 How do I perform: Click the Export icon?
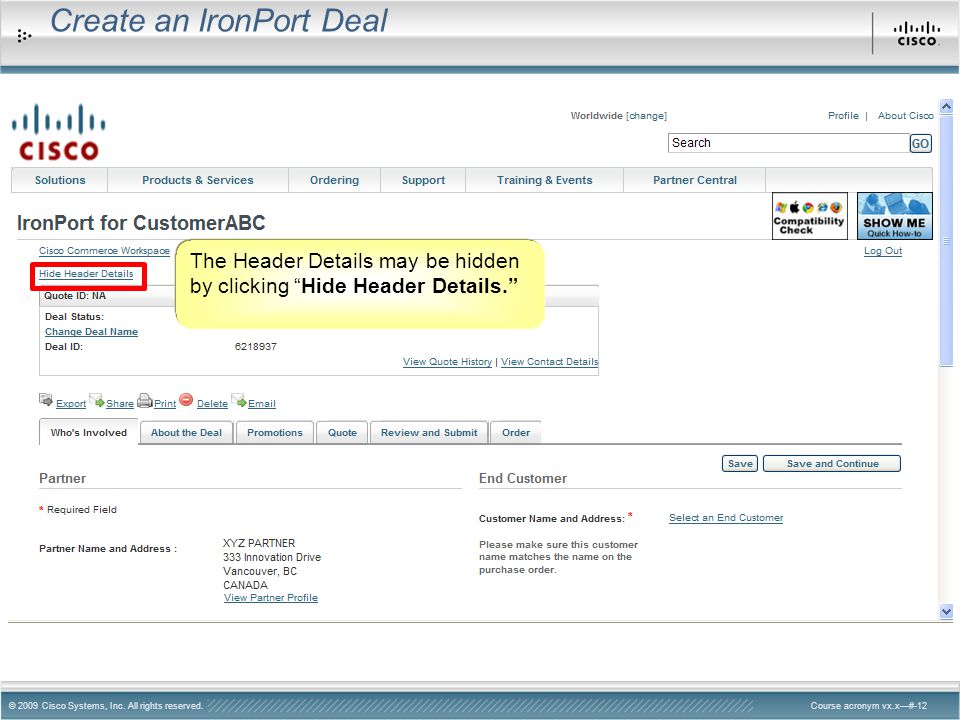point(46,400)
